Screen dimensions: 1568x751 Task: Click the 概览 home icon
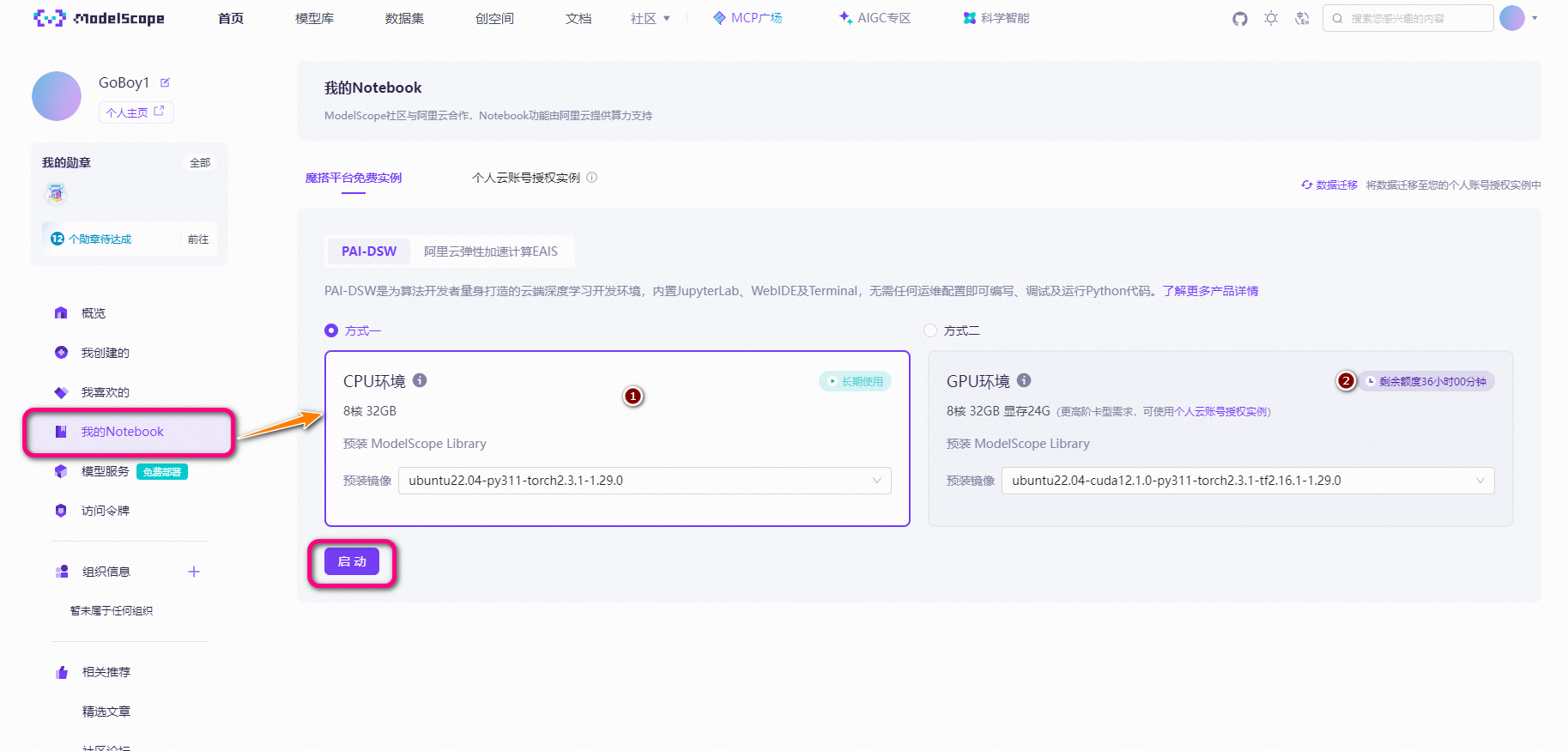61,313
